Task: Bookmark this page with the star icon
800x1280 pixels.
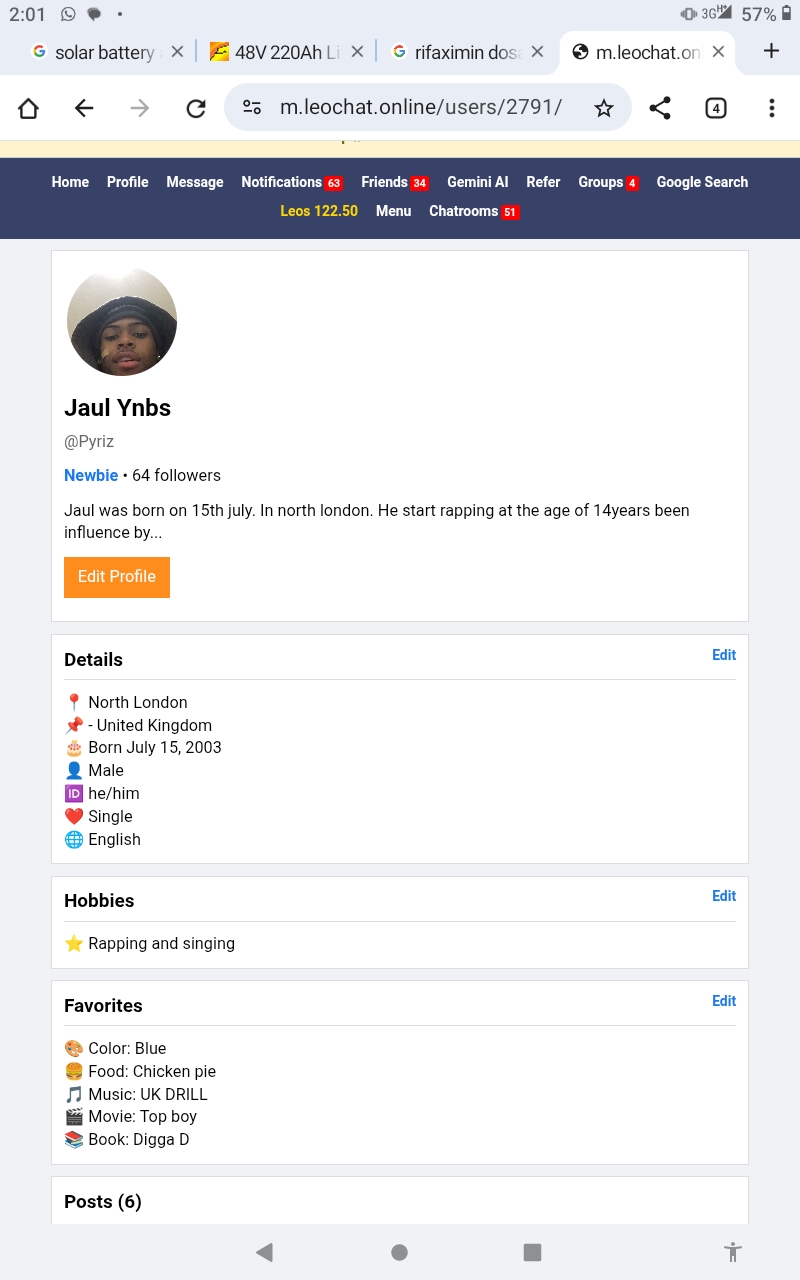Action: click(x=603, y=108)
